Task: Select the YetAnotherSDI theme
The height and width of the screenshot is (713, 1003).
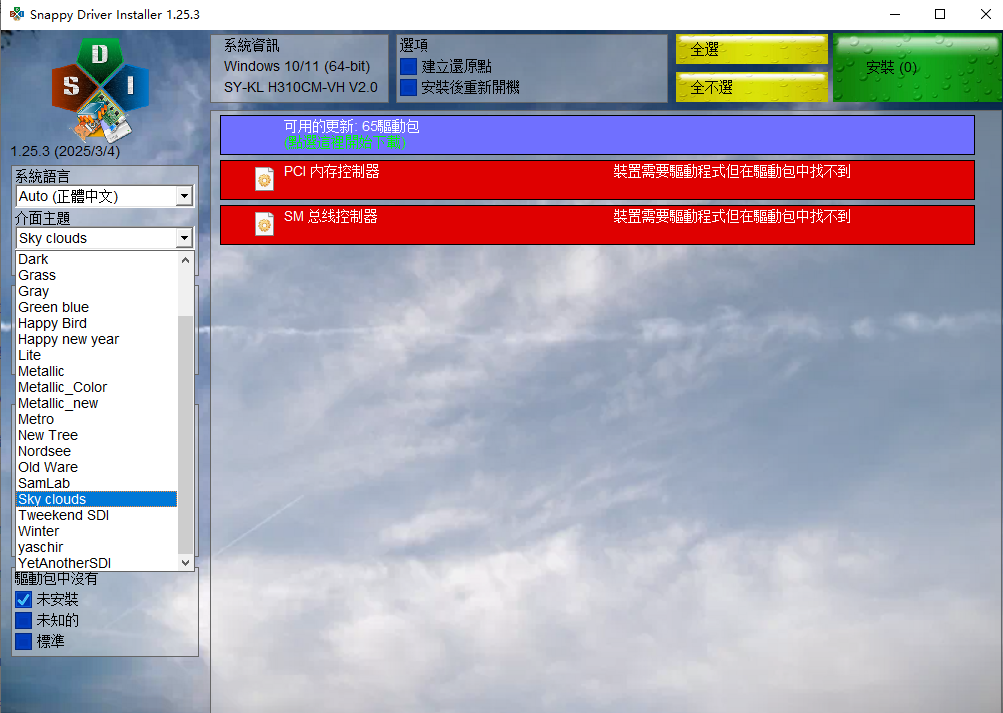Action: [x=97, y=563]
